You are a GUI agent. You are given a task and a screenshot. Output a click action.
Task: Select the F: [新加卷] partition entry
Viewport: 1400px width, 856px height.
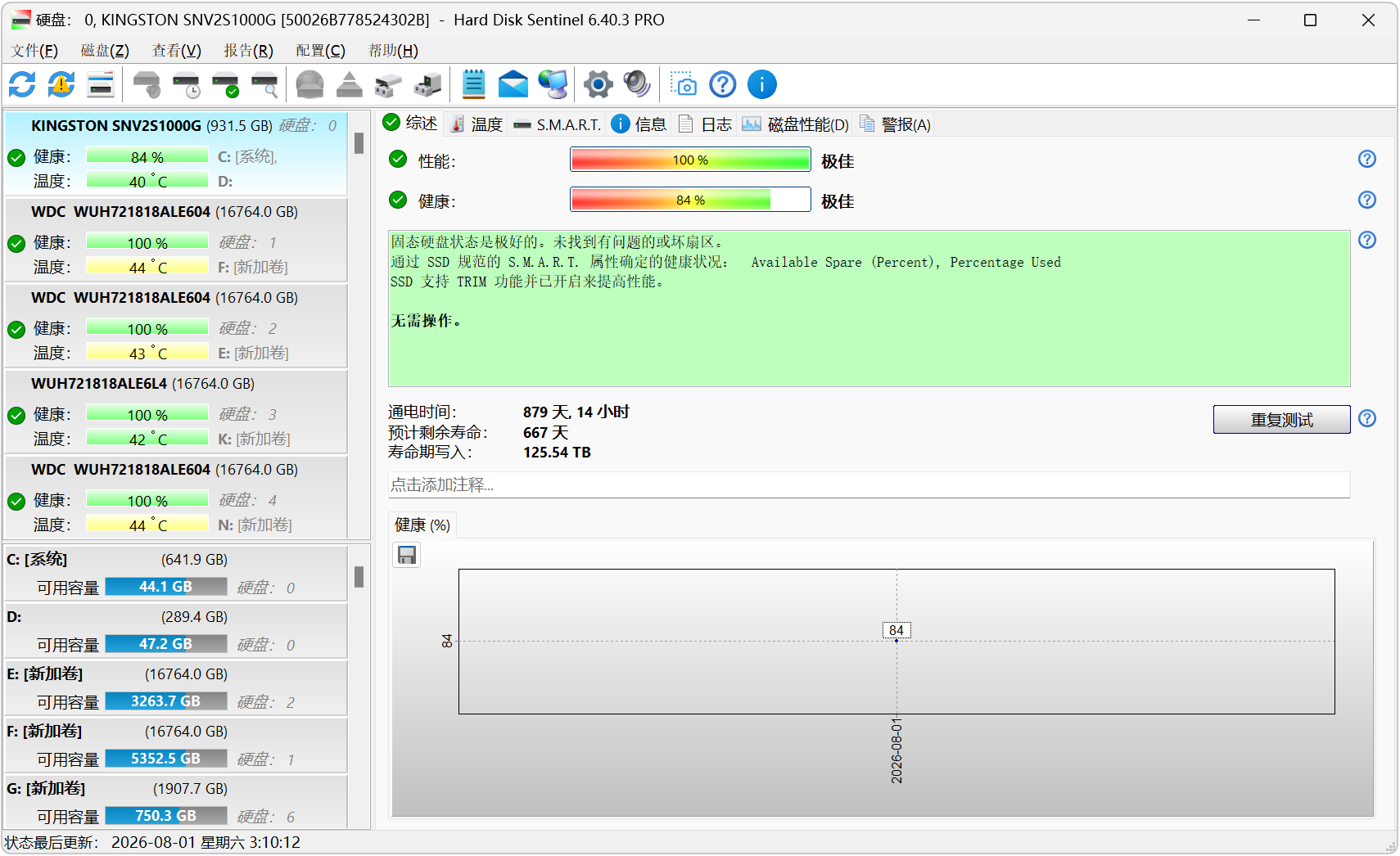(x=177, y=746)
